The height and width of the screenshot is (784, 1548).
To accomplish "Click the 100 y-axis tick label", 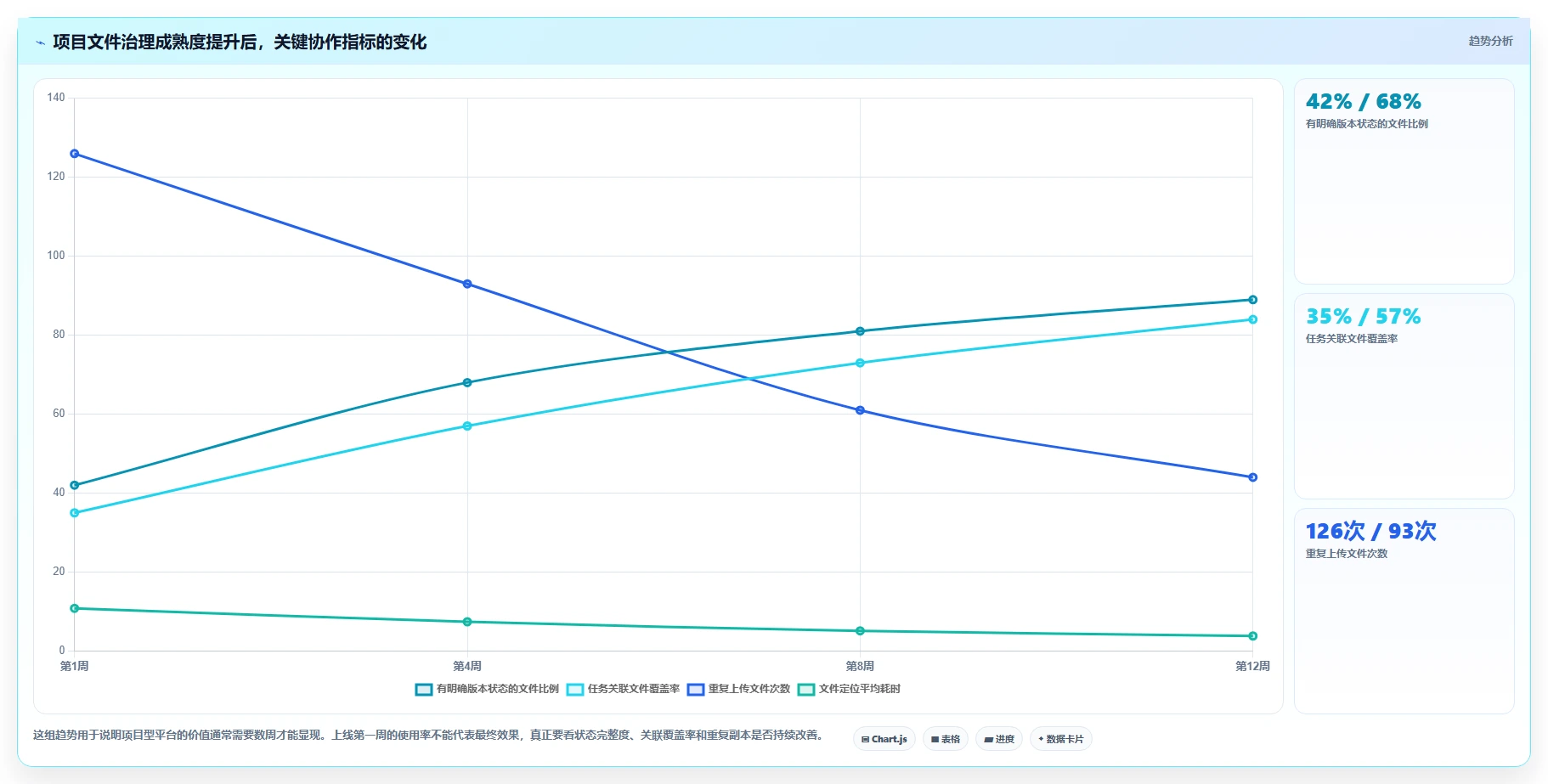I will [56, 256].
